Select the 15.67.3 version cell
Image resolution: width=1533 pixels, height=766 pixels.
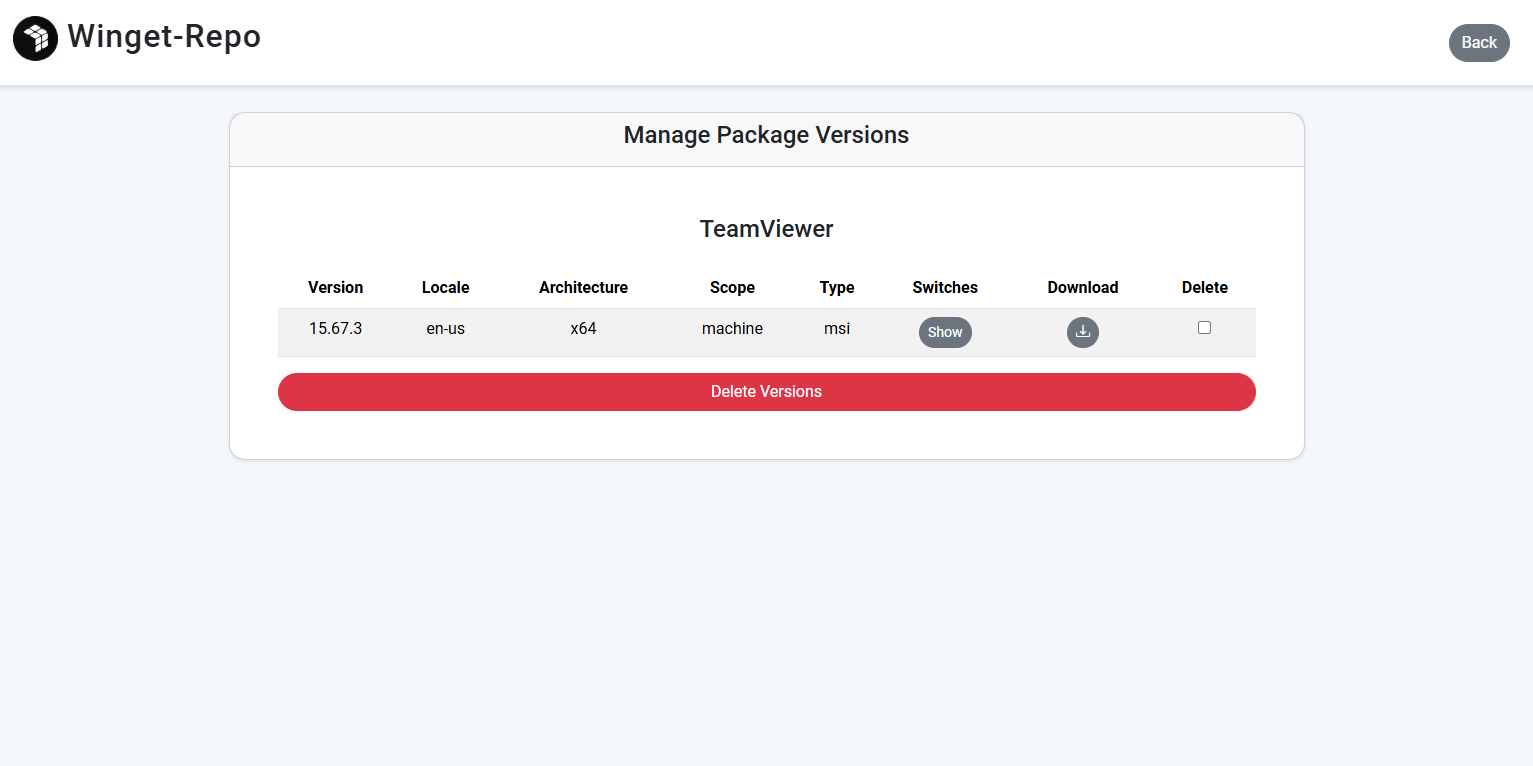pos(335,328)
